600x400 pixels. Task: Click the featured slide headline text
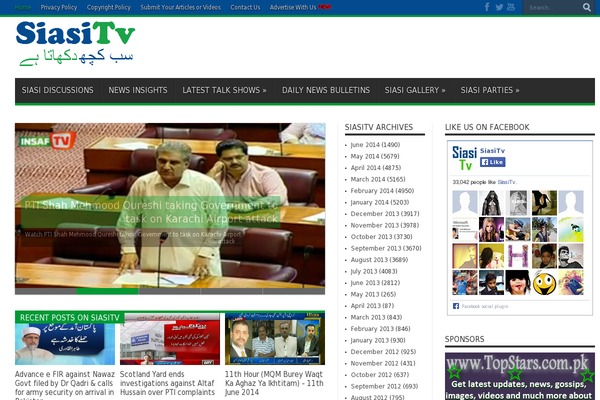(x=151, y=212)
